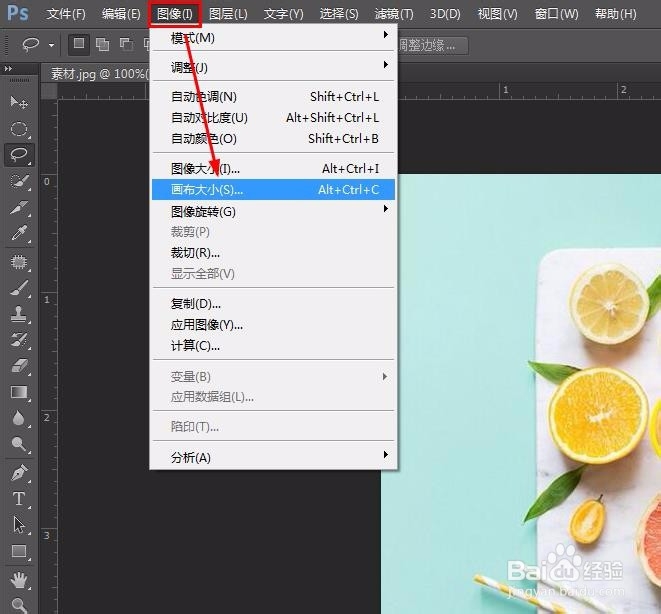Select the Brush tool
Viewport: 661px width, 614px height.
[x=19, y=288]
